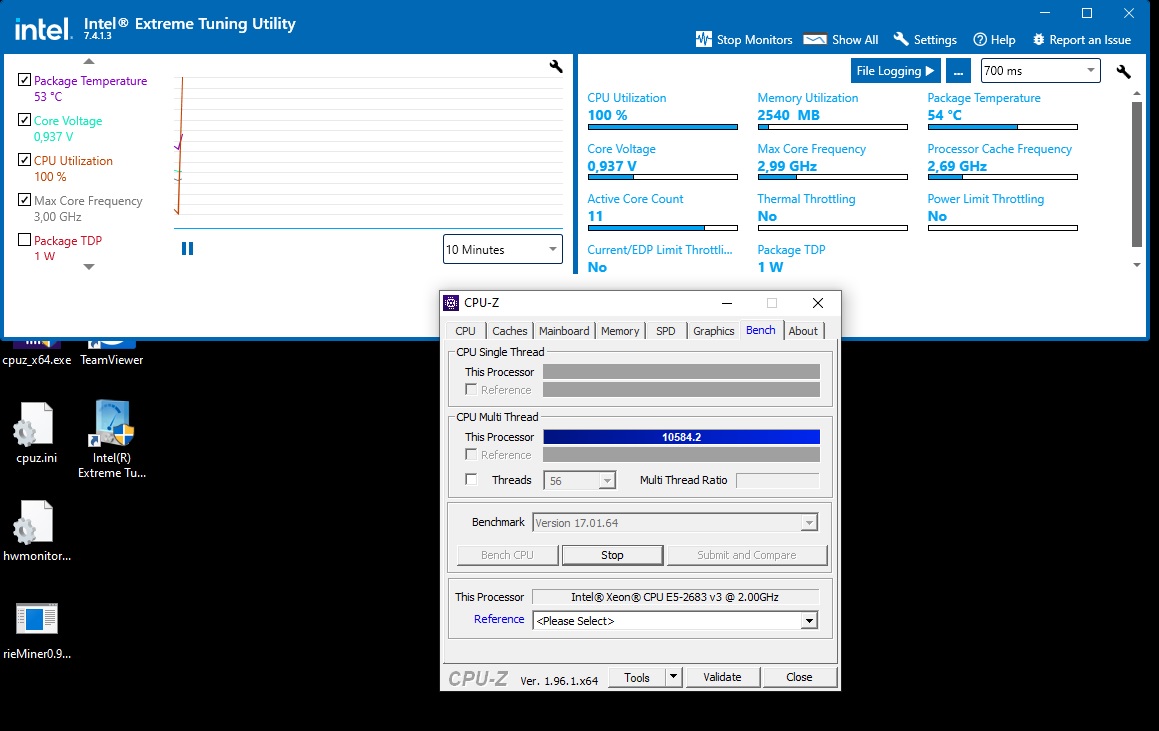Click the Tools button
This screenshot has height=731, width=1159.
636,677
